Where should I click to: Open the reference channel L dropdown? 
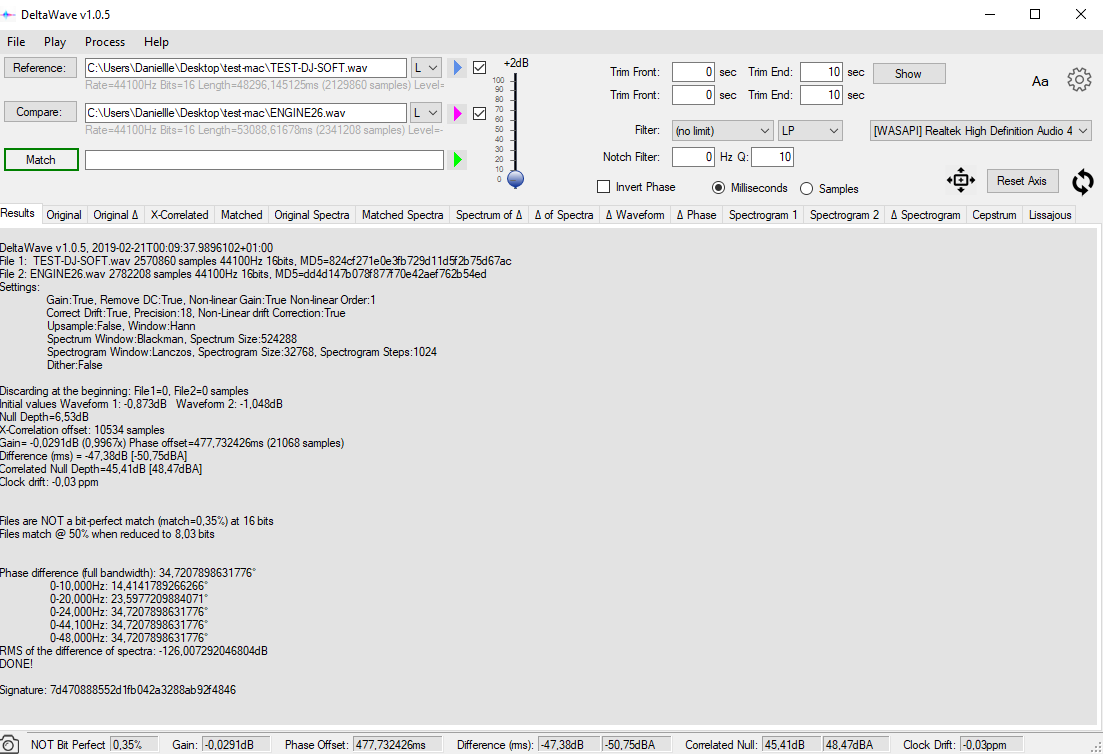[427, 68]
